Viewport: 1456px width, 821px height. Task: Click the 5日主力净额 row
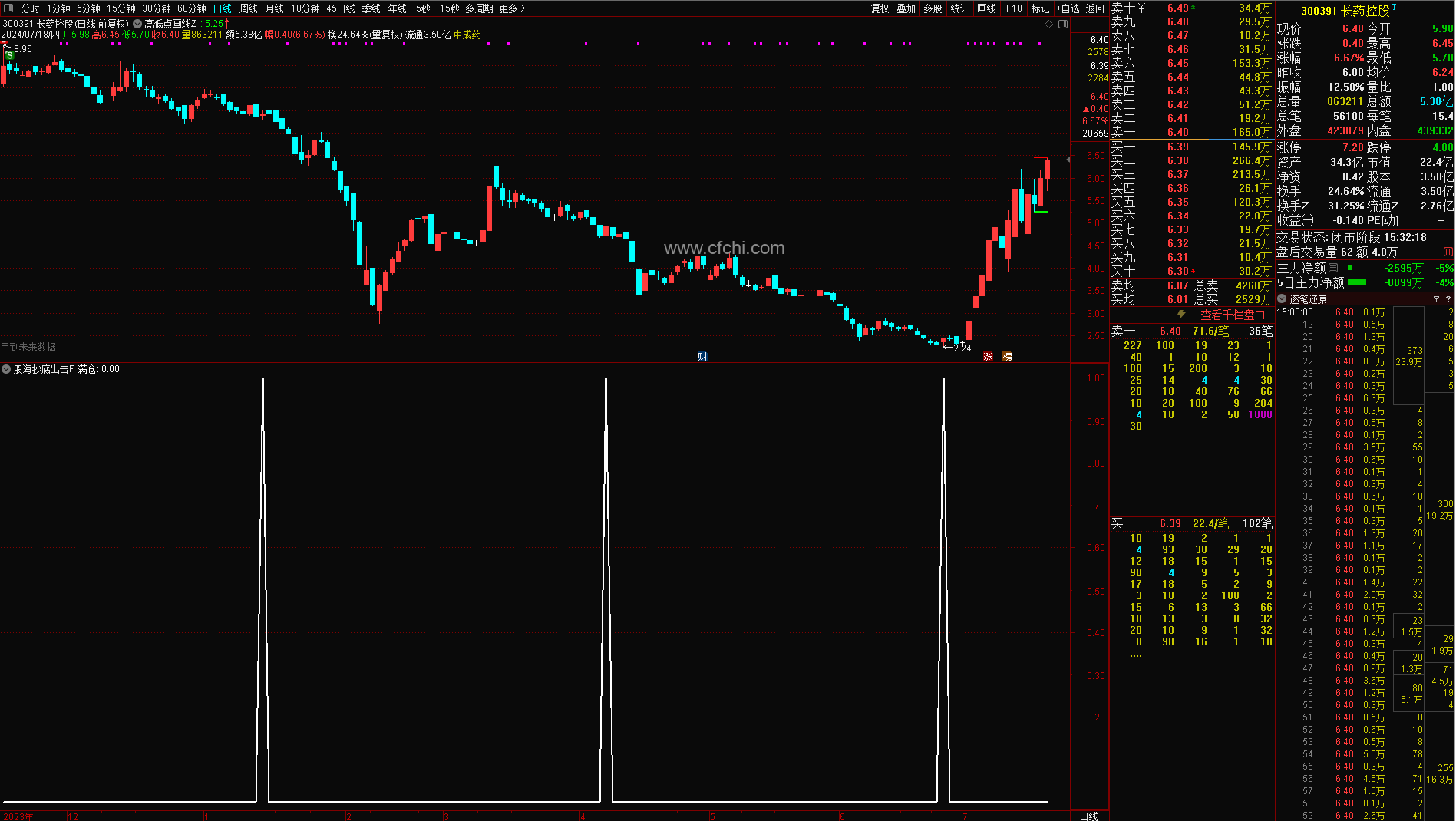(x=1365, y=282)
